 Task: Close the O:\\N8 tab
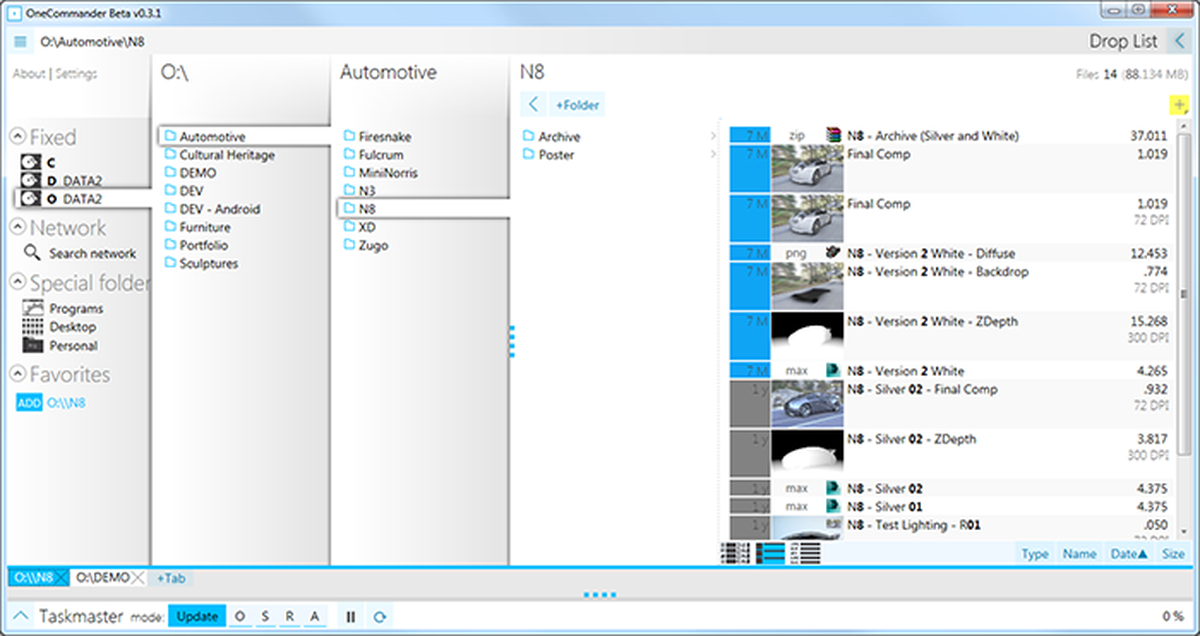[61, 578]
